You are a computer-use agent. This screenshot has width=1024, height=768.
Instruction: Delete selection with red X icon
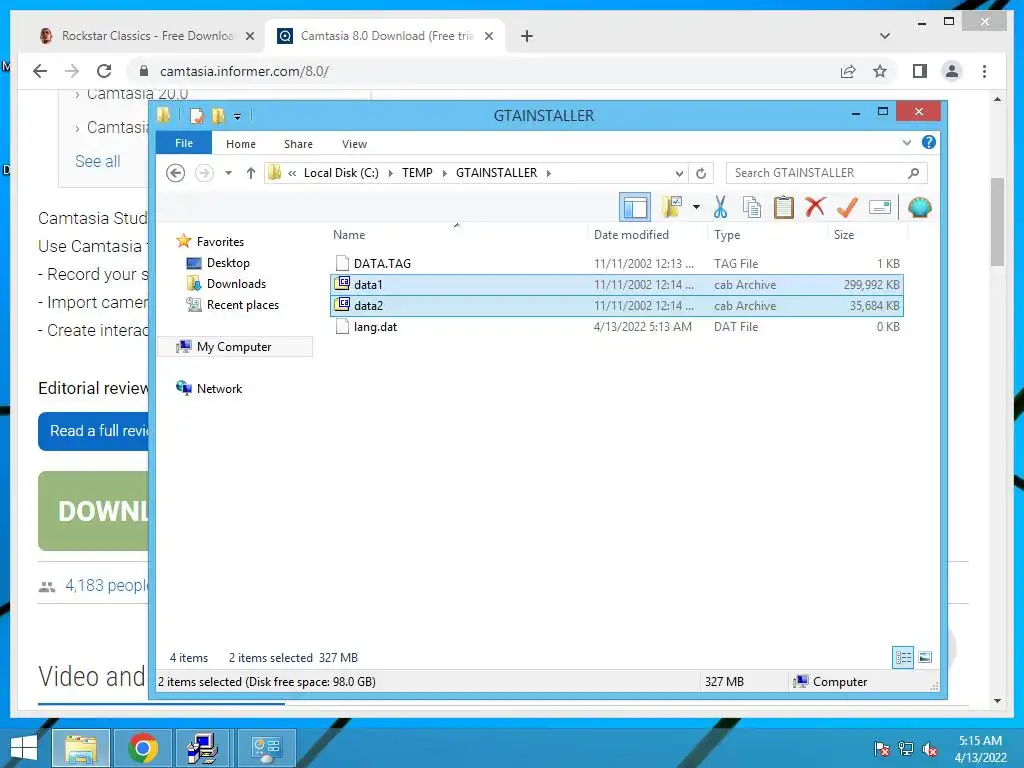tap(815, 207)
